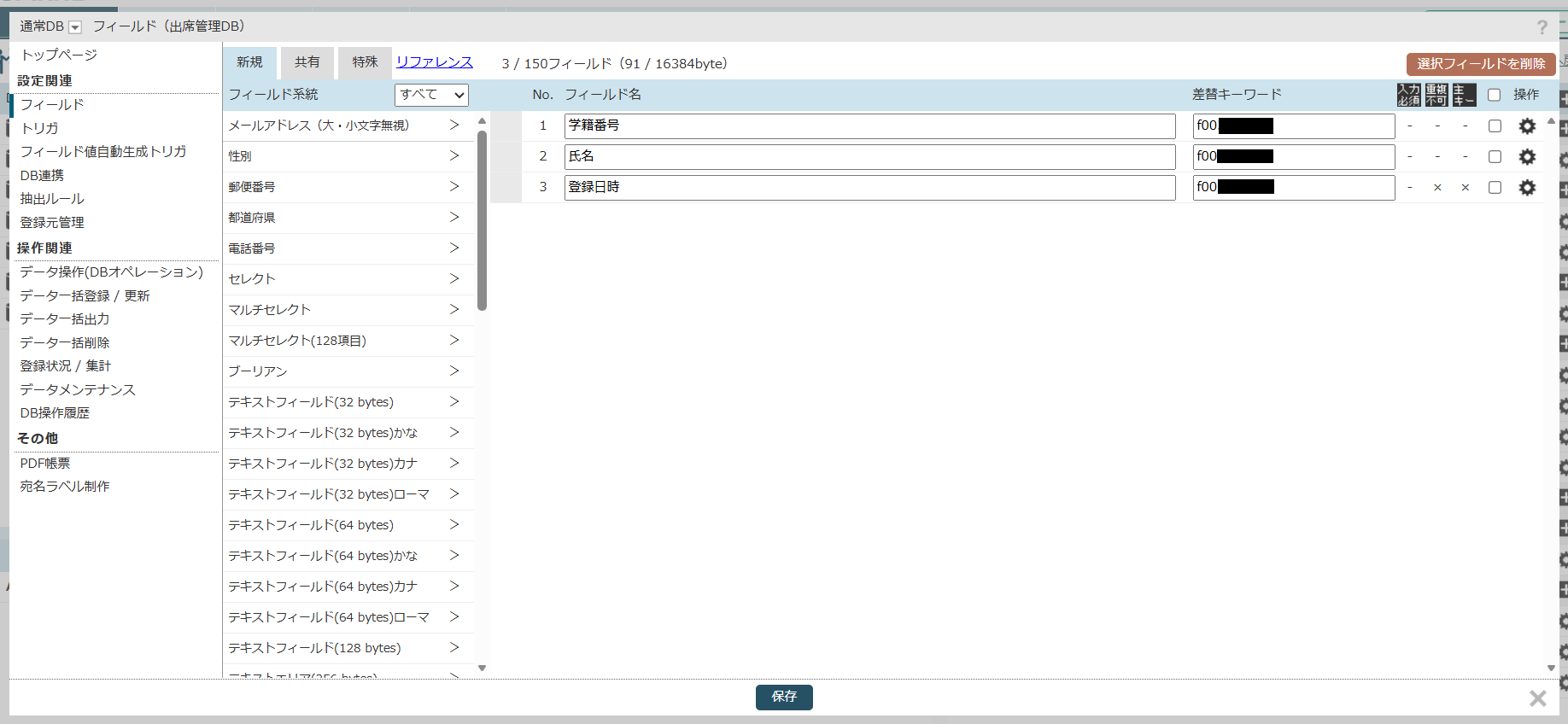
Task: Tick the checkbox for 学籍番号 row
Action: 1495,126
